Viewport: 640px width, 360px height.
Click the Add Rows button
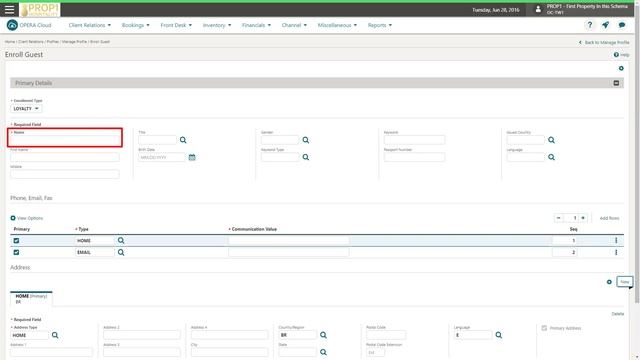(609, 218)
